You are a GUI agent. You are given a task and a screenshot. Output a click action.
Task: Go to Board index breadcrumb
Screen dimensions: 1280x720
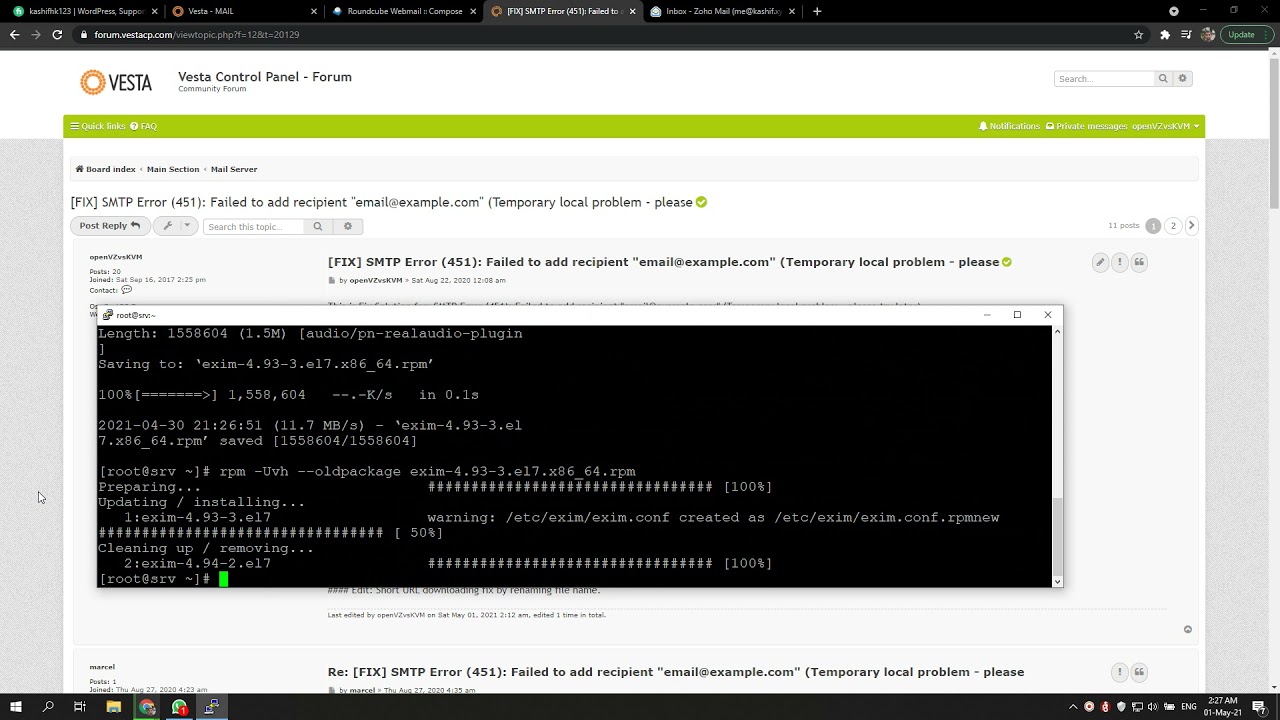click(105, 169)
